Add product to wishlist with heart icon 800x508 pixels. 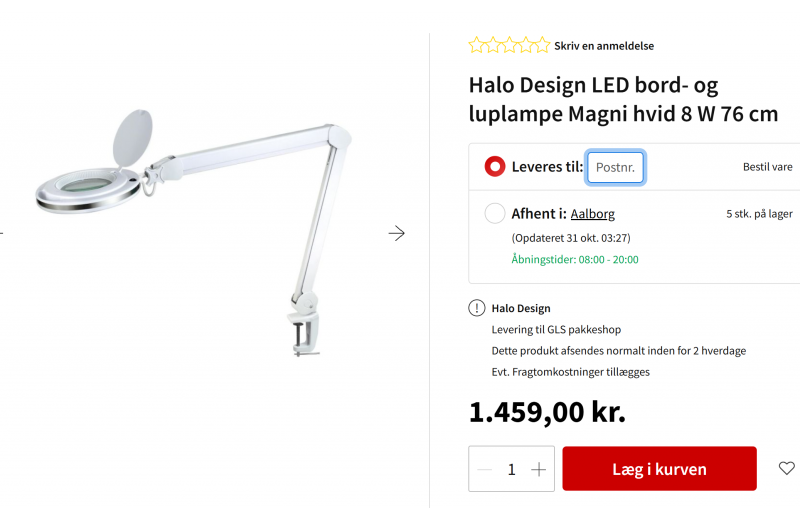click(786, 468)
